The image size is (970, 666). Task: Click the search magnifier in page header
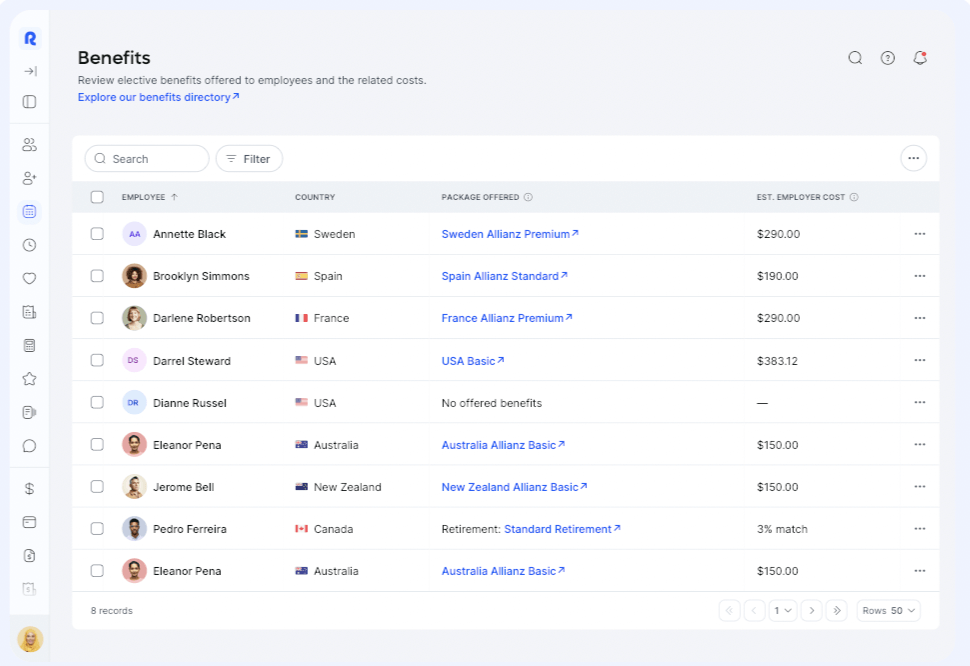pos(855,58)
